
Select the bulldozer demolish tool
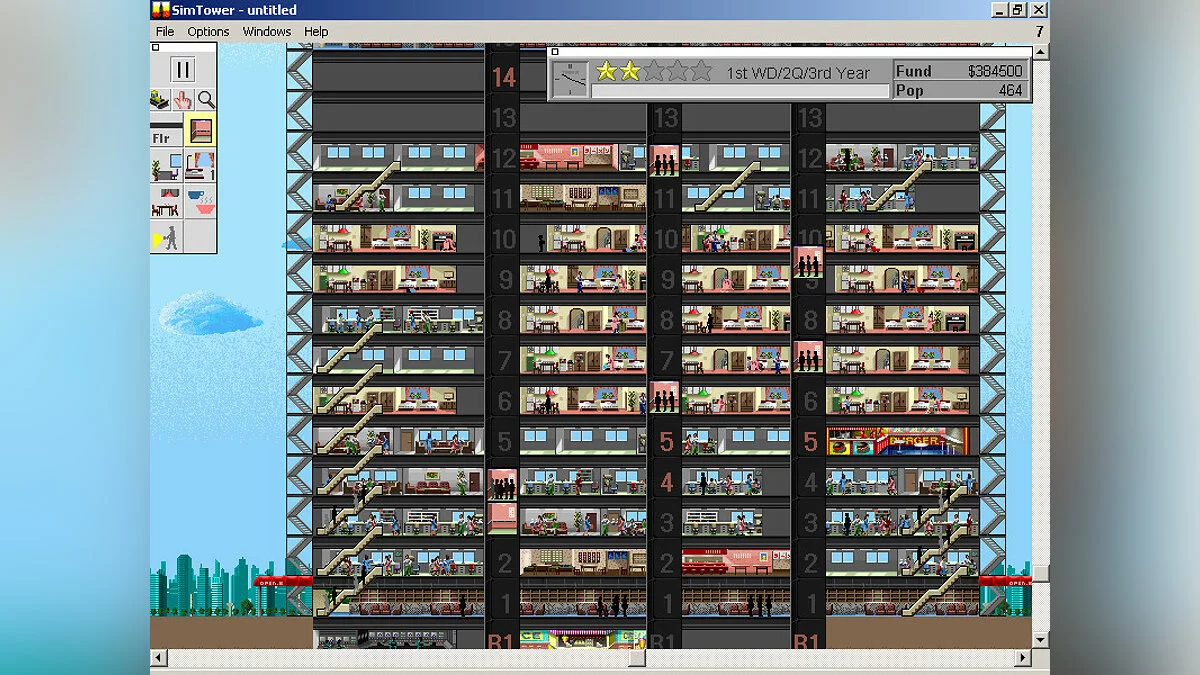tap(159, 99)
